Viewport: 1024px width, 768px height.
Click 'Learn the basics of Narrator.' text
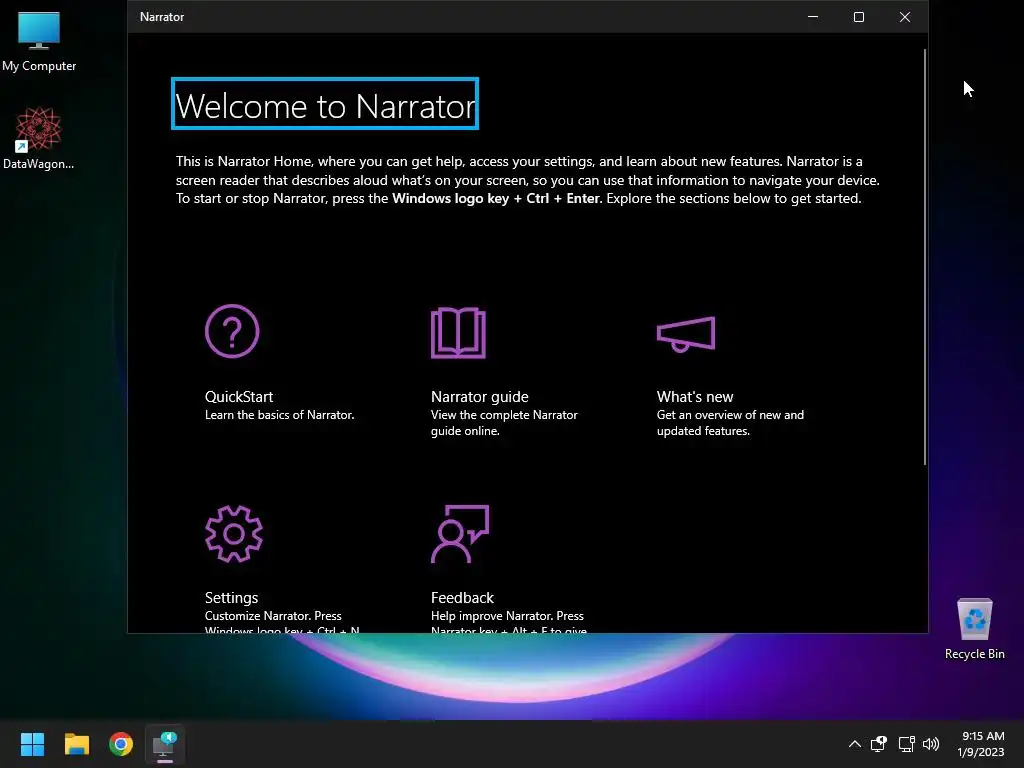pos(280,415)
